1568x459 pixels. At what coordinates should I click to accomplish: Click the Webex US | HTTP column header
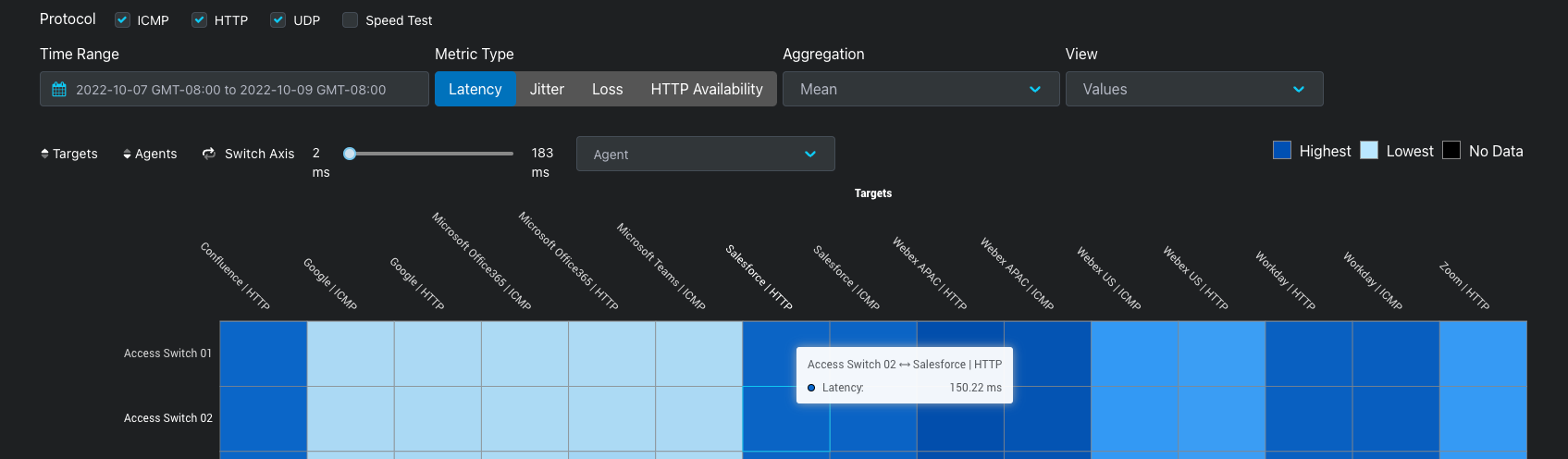1196,278
